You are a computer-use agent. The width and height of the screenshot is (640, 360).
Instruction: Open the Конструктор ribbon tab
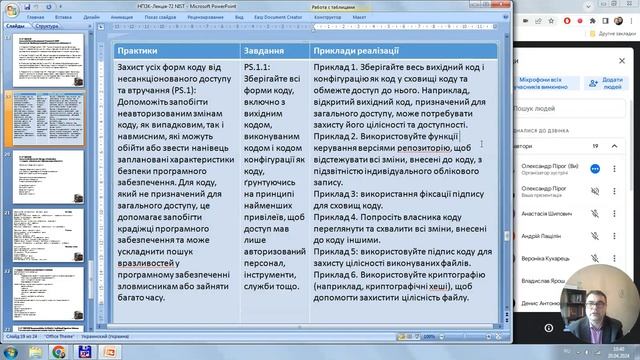click(328, 17)
